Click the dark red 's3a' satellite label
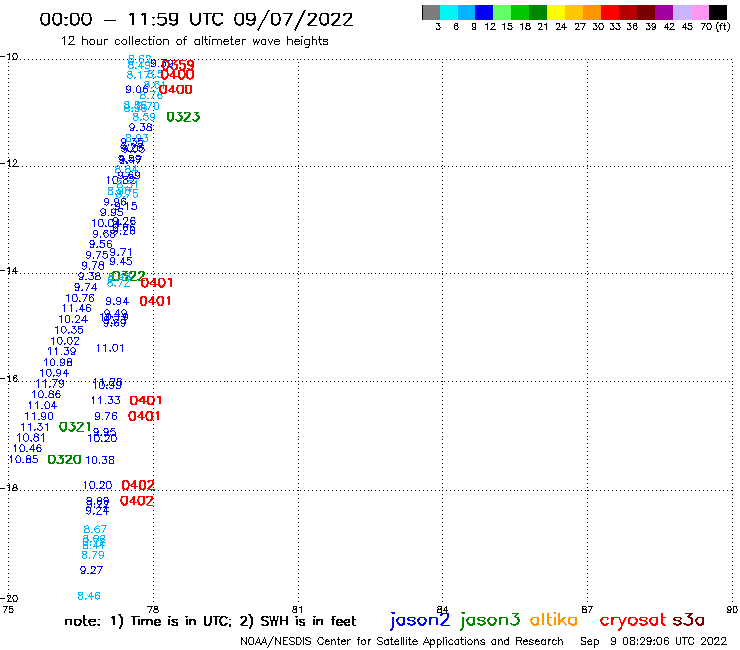The width and height of the screenshot is (740, 650). point(688,620)
